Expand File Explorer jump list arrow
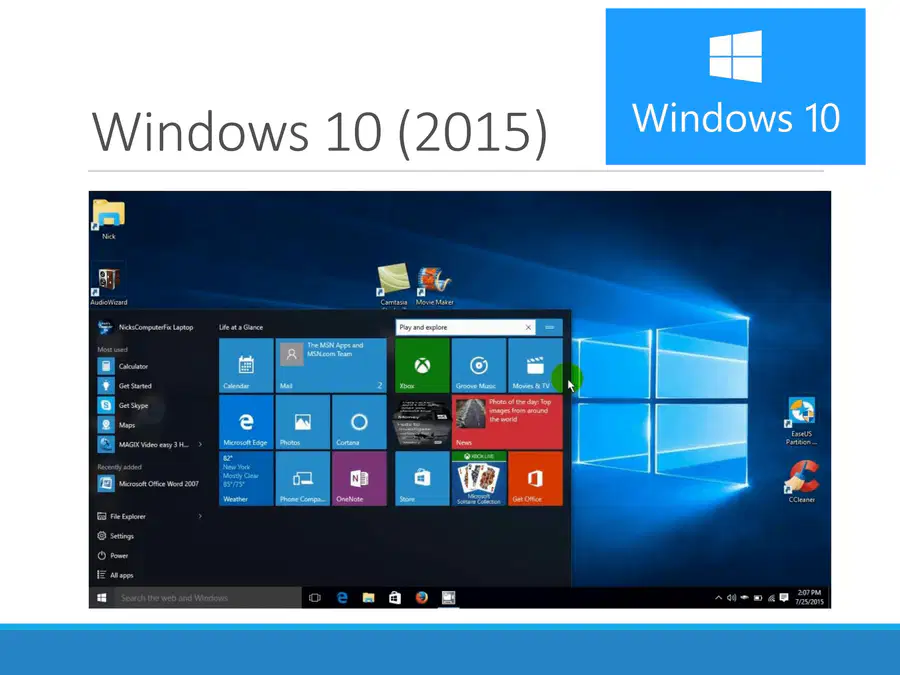This screenshot has height=675, width=900. 200,516
